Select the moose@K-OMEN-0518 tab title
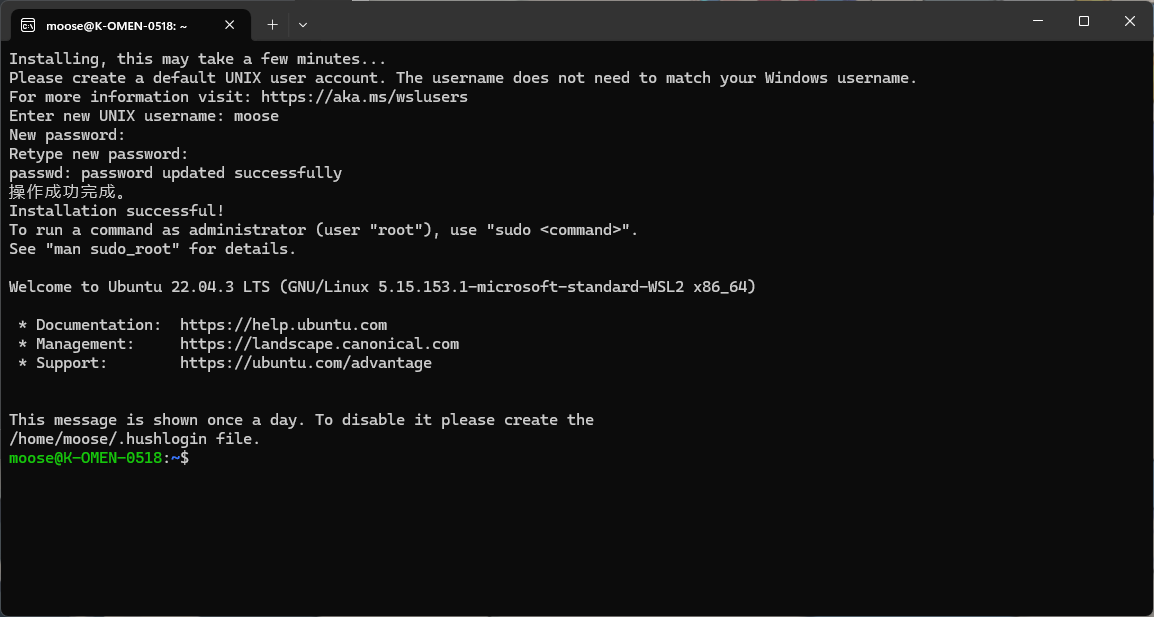Screen dimensions: 1154x617 tap(116, 25)
